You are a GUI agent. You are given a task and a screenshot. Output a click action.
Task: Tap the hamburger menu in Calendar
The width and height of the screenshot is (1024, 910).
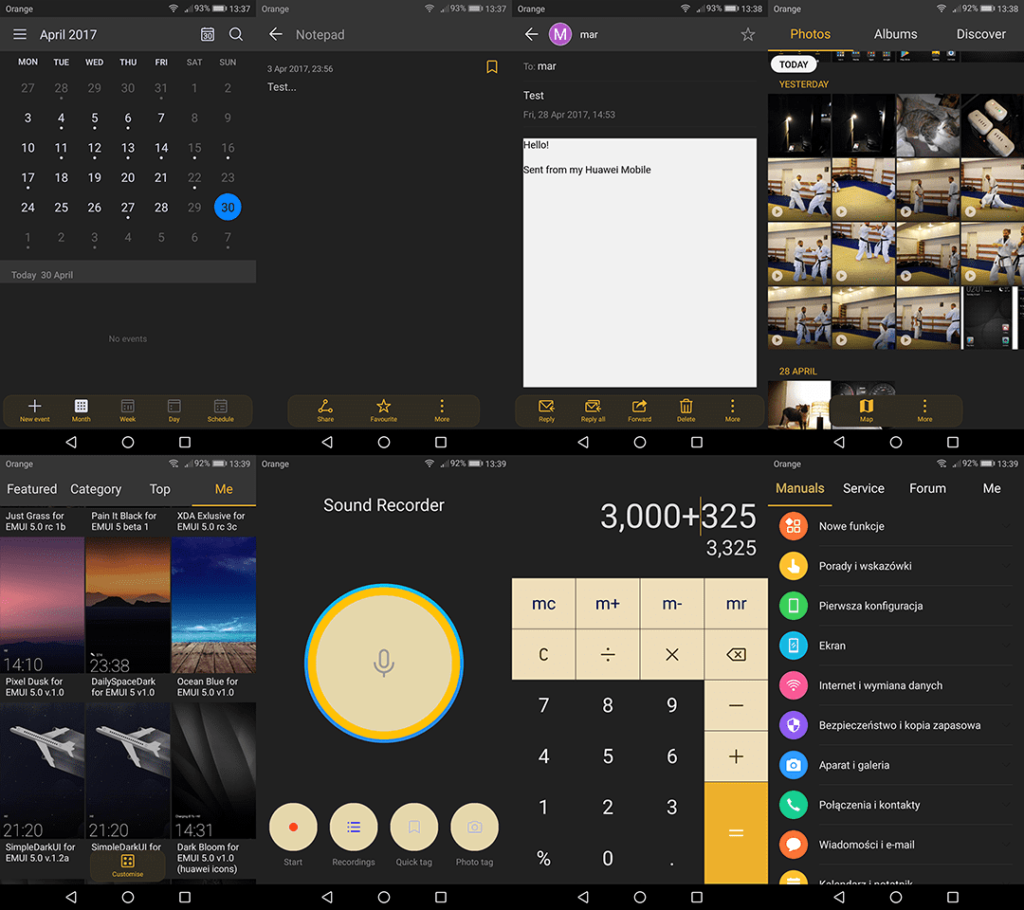pyautogui.click(x=20, y=35)
